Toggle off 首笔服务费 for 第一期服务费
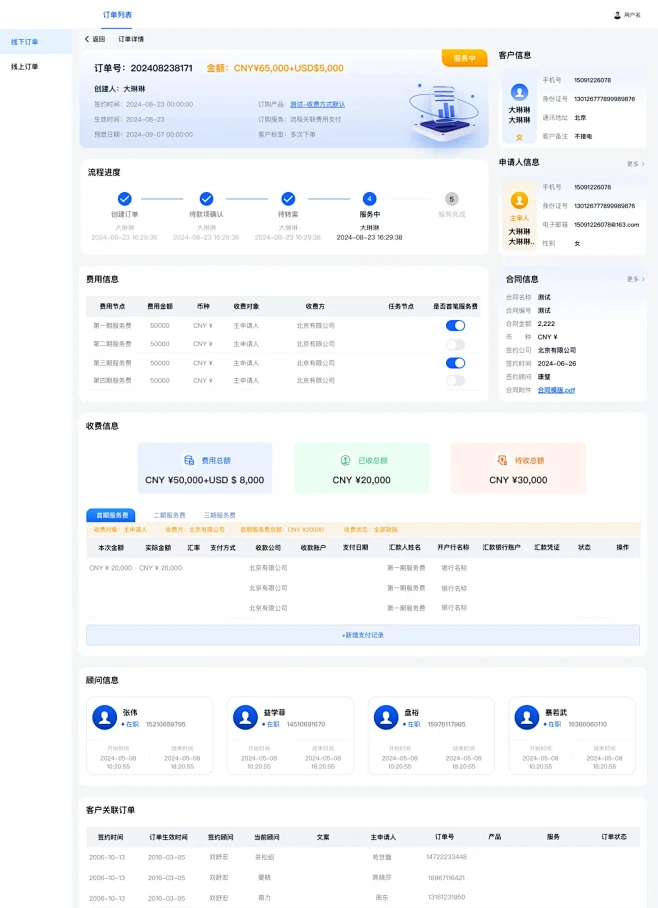Screen dimensions: 658x908 point(455,325)
